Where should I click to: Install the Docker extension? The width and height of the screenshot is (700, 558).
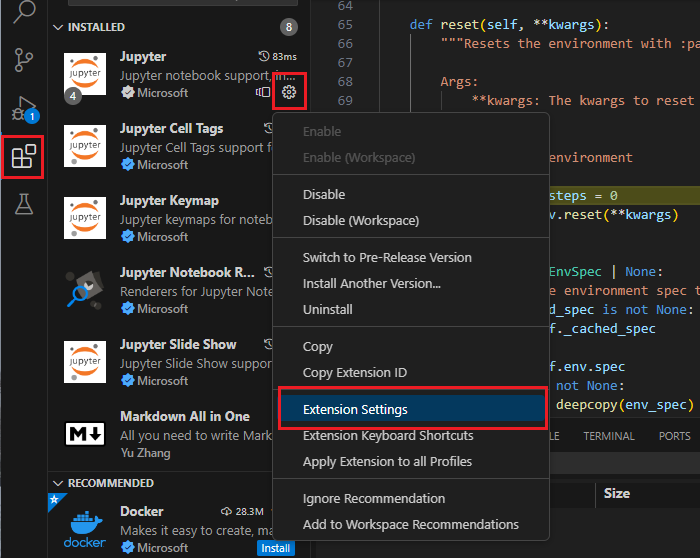pyautogui.click(x=275, y=548)
